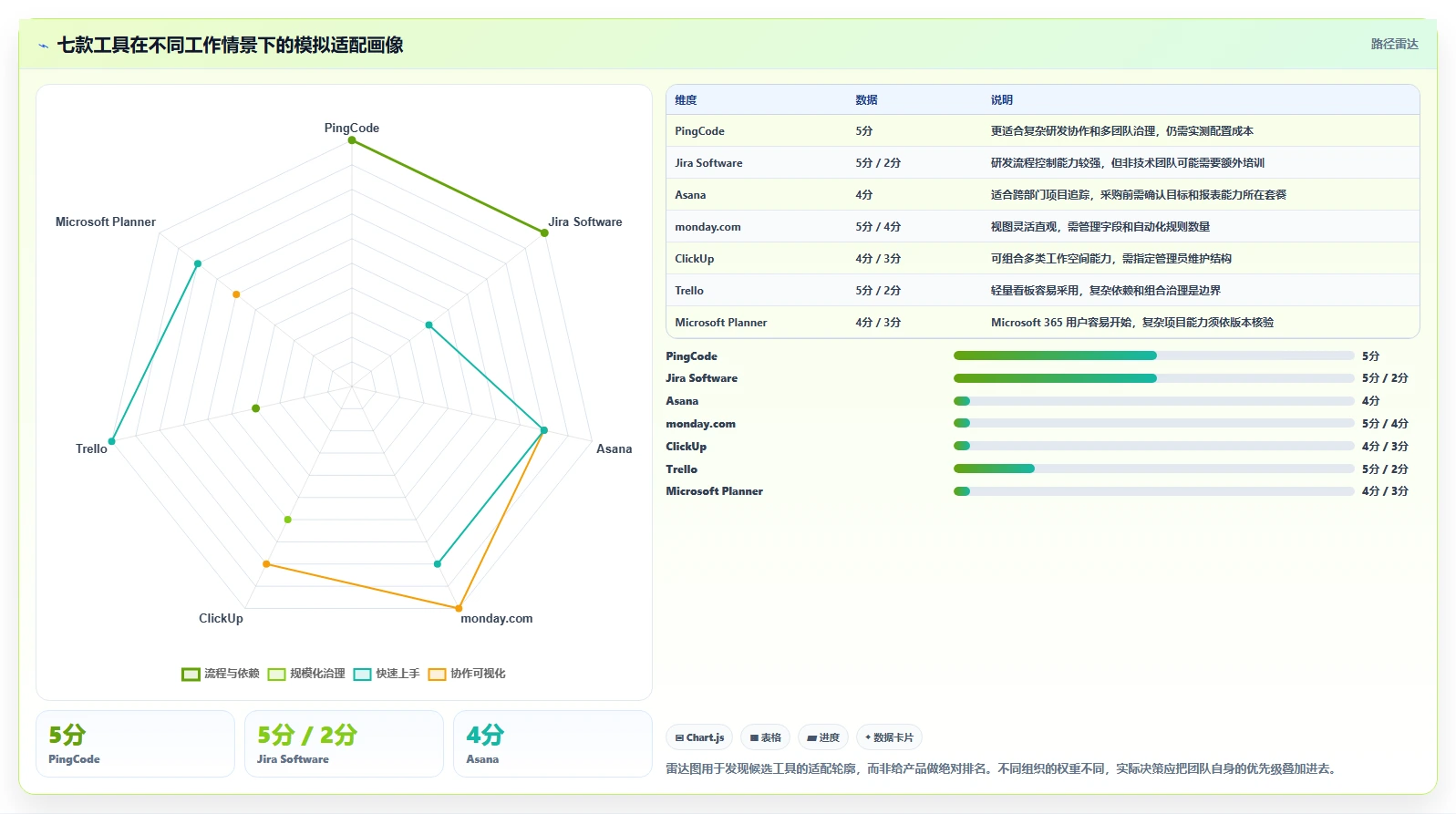Click the data point at the Asana axis

(x=544, y=430)
